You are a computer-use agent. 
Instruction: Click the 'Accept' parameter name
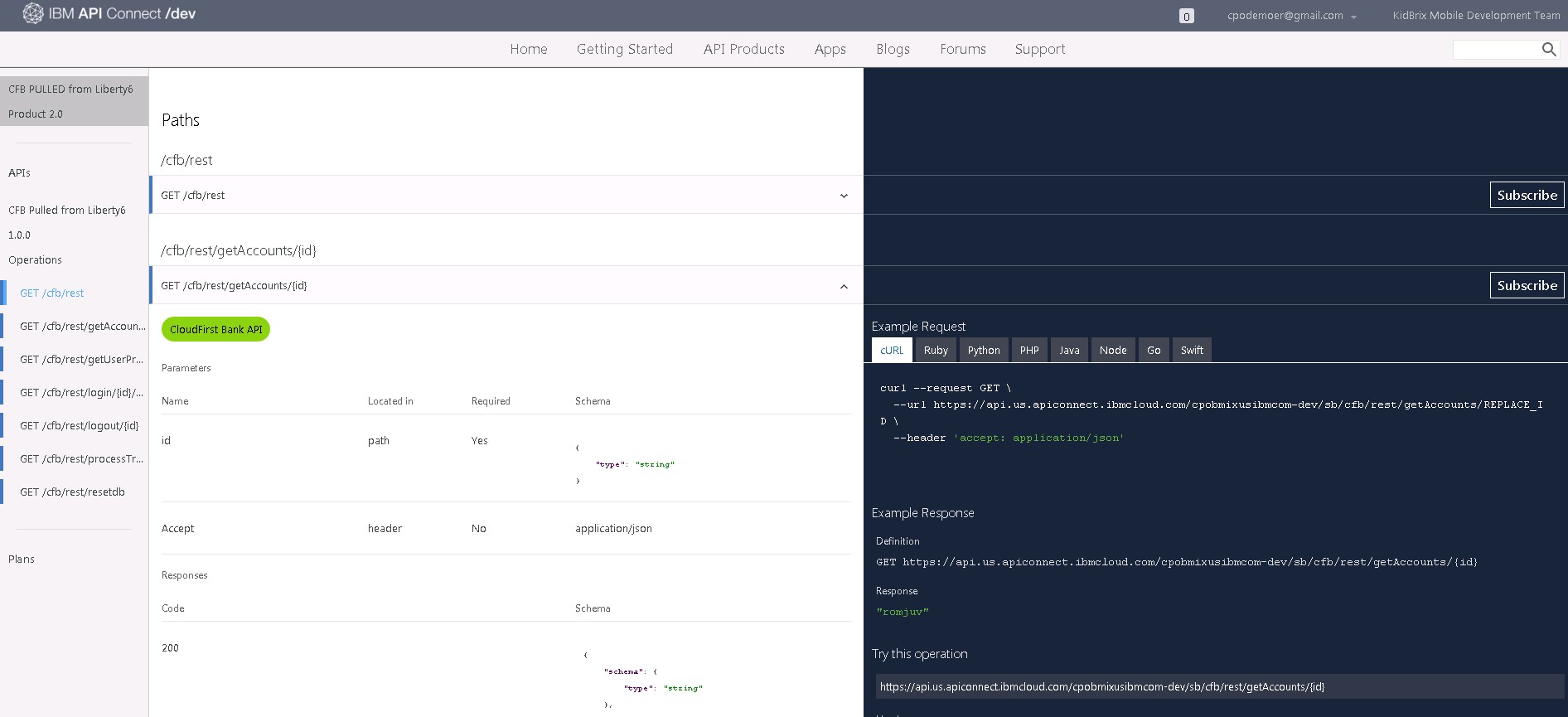click(x=177, y=529)
